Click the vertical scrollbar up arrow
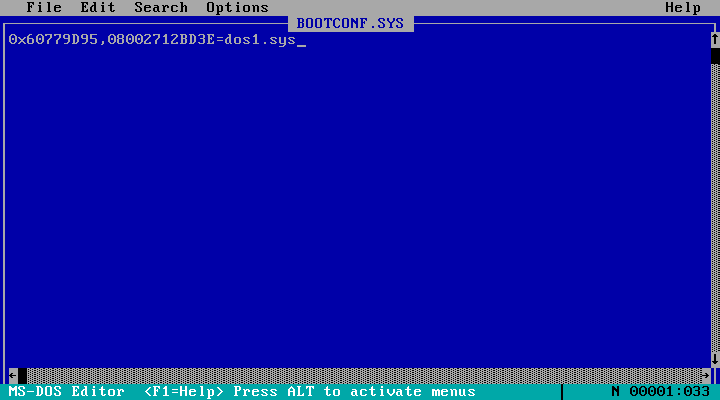This screenshot has width=720, height=400. pos(715,39)
